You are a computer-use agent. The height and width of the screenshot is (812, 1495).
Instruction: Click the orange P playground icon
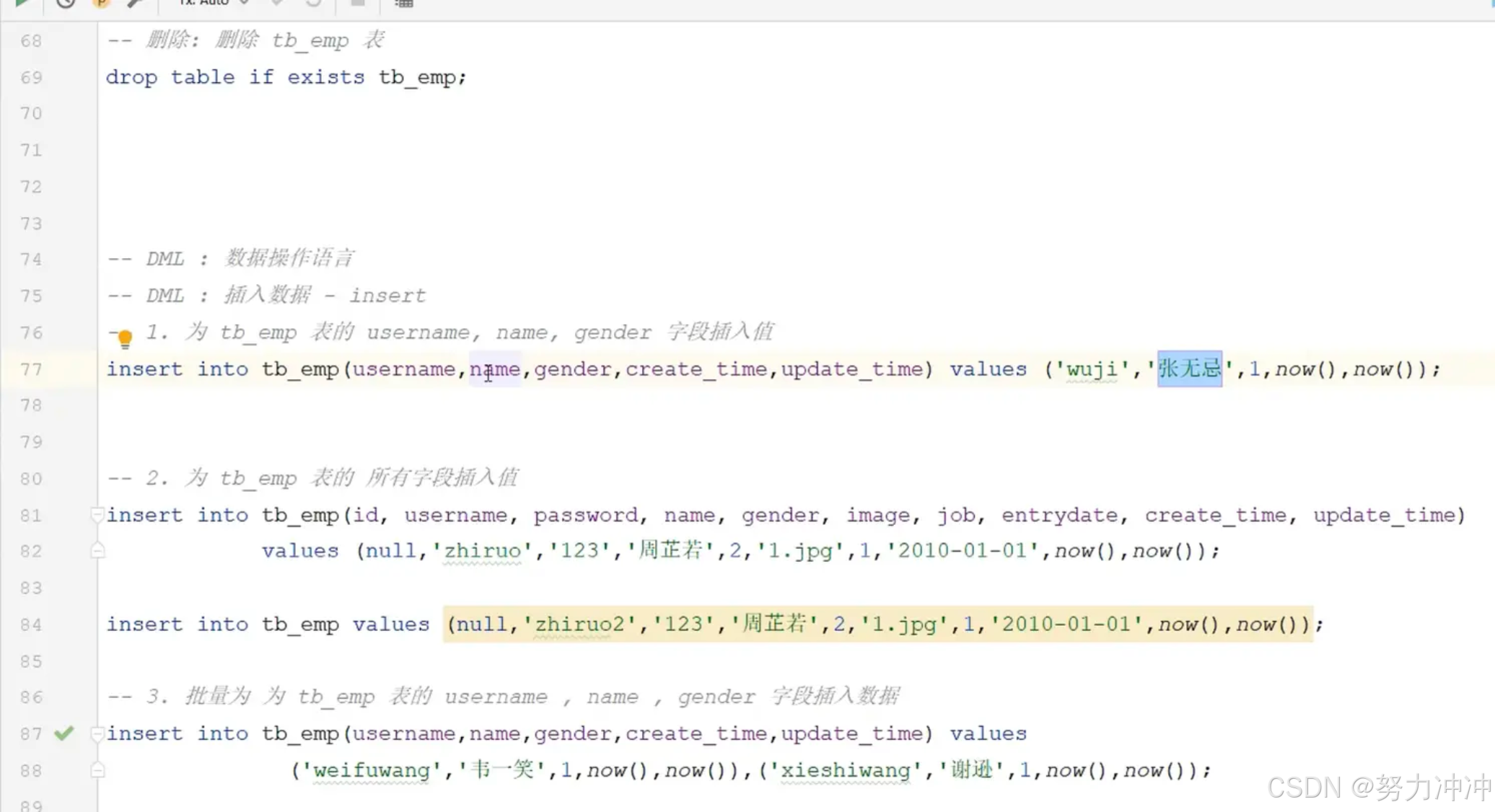click(101, 3)
